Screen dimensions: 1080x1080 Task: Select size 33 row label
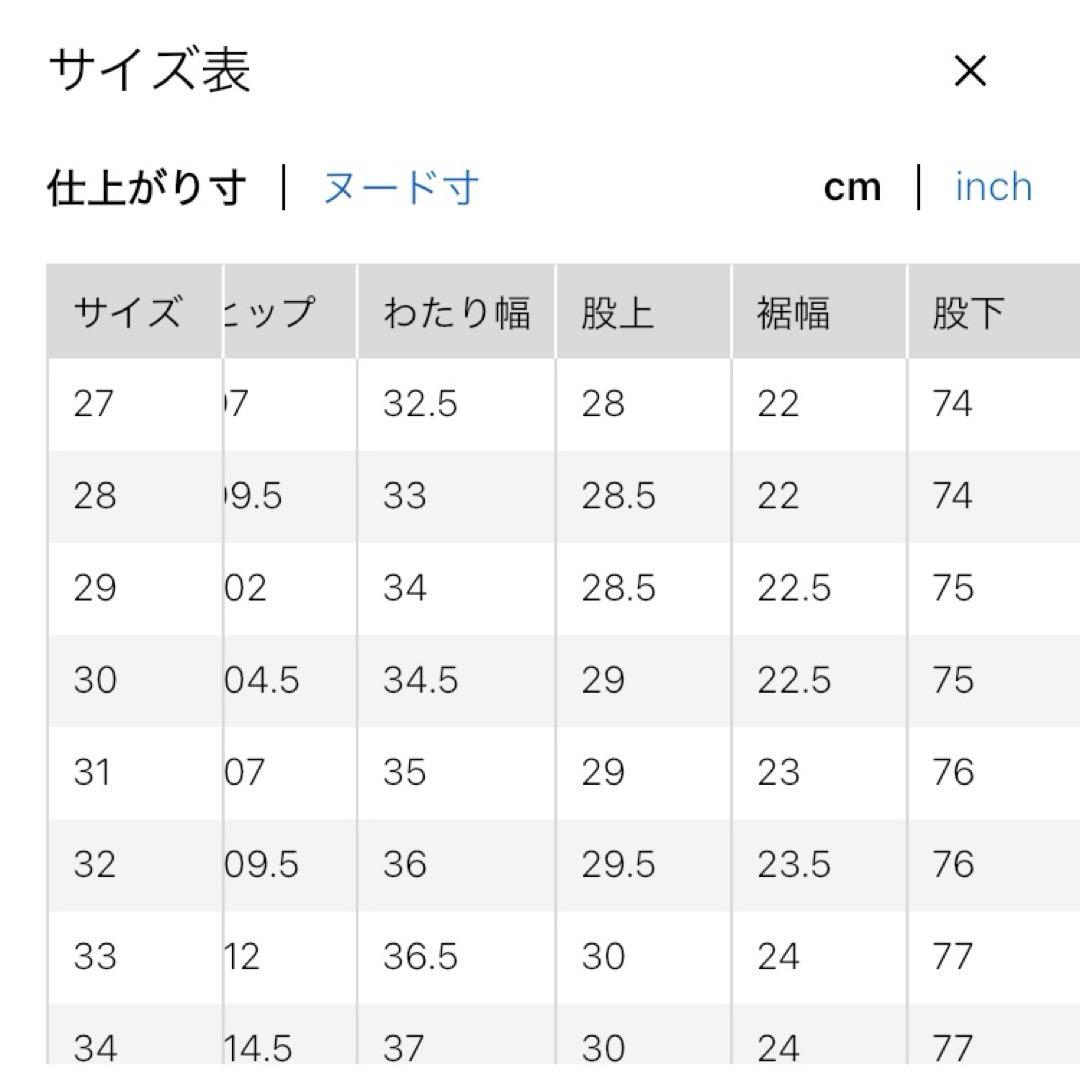94,957
